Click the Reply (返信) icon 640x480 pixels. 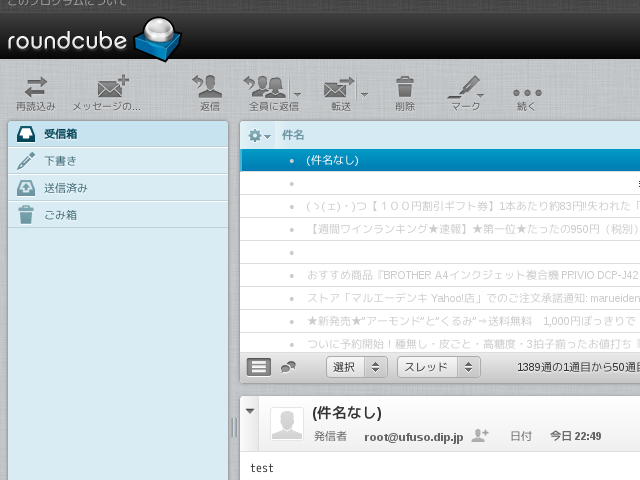click(x=209, y=88)
